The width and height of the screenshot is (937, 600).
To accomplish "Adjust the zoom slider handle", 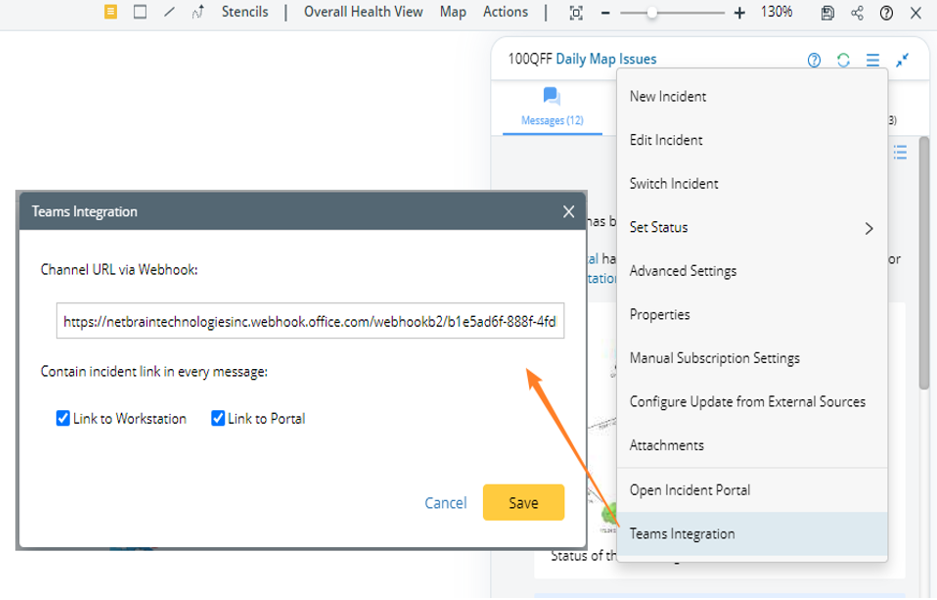I will point(652,13).
